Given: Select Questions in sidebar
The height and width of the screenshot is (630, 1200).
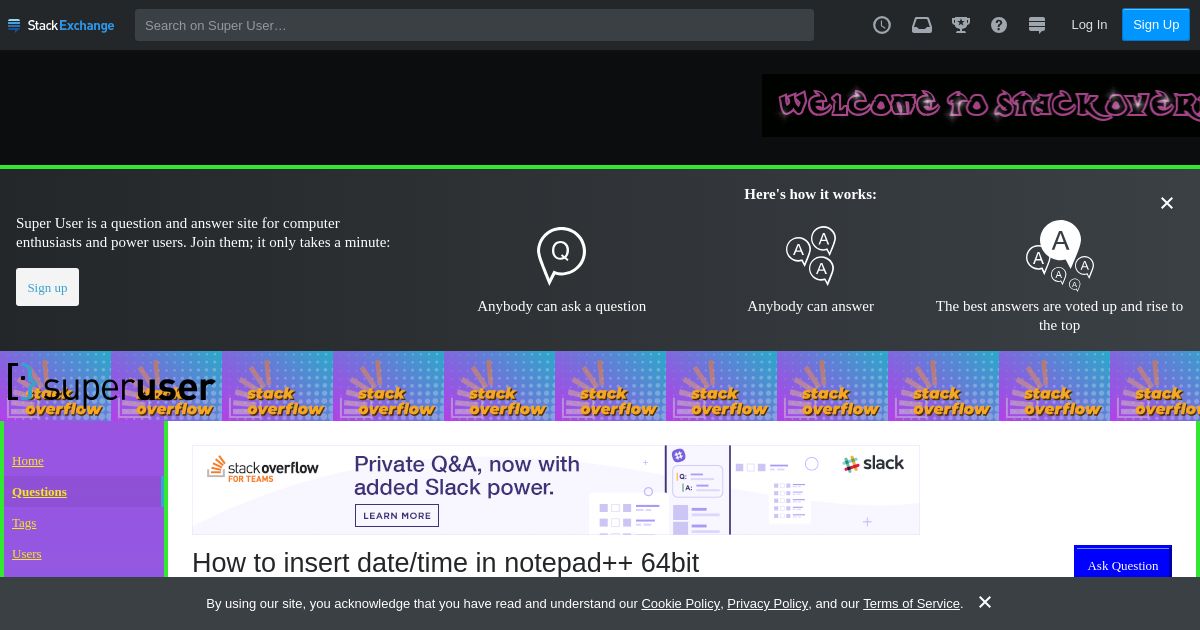Looking at the screenshot, I should pyautogui.click(x=39, y=491).
